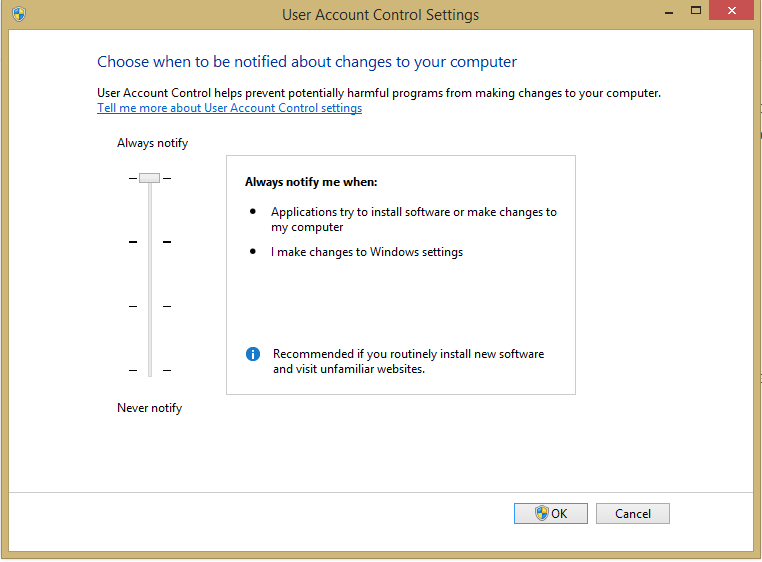Click 'I make changes to Windows settings' text
762x562 pixels.
[367, 252]
